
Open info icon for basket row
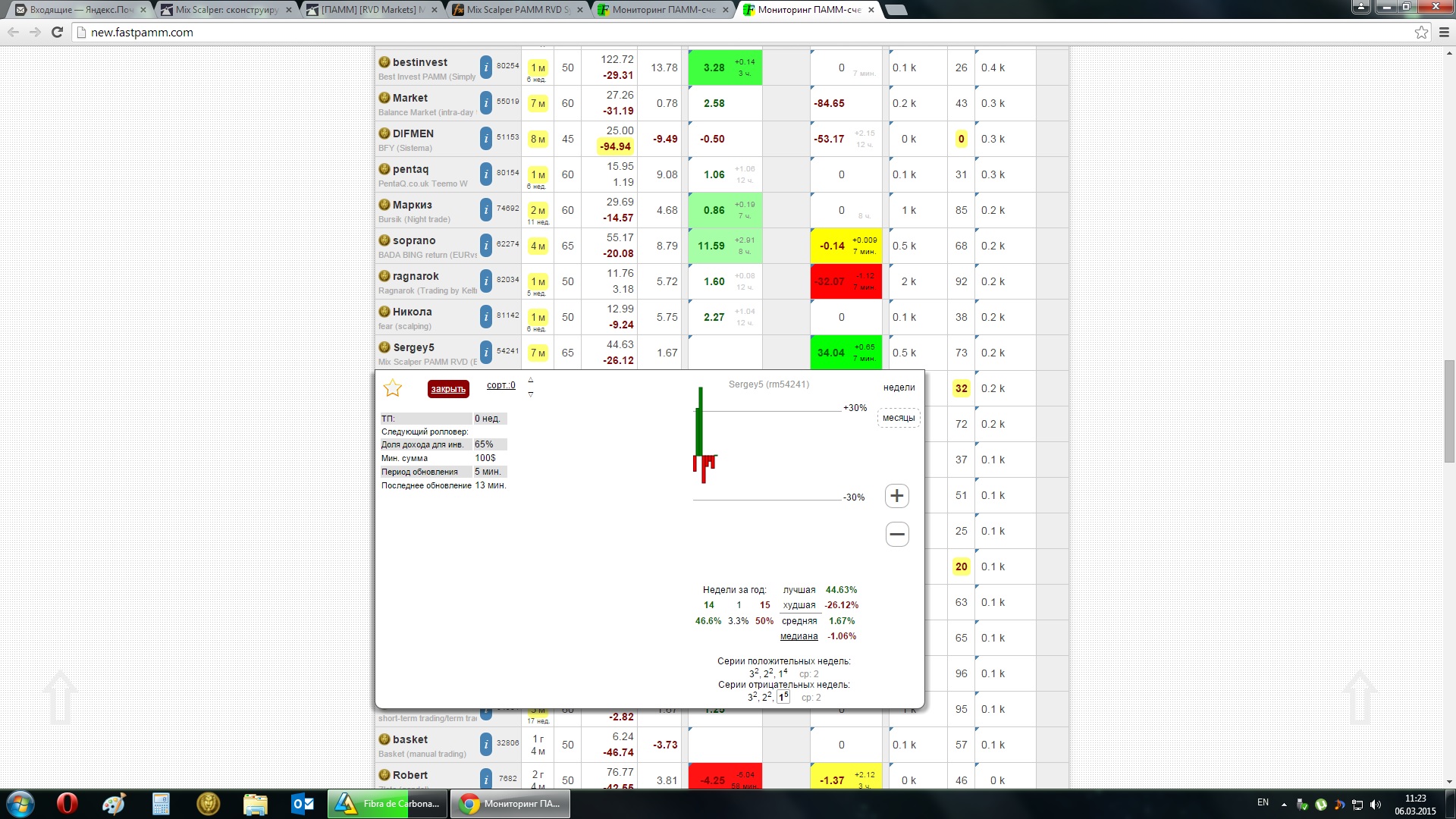[x=486, y=745]
